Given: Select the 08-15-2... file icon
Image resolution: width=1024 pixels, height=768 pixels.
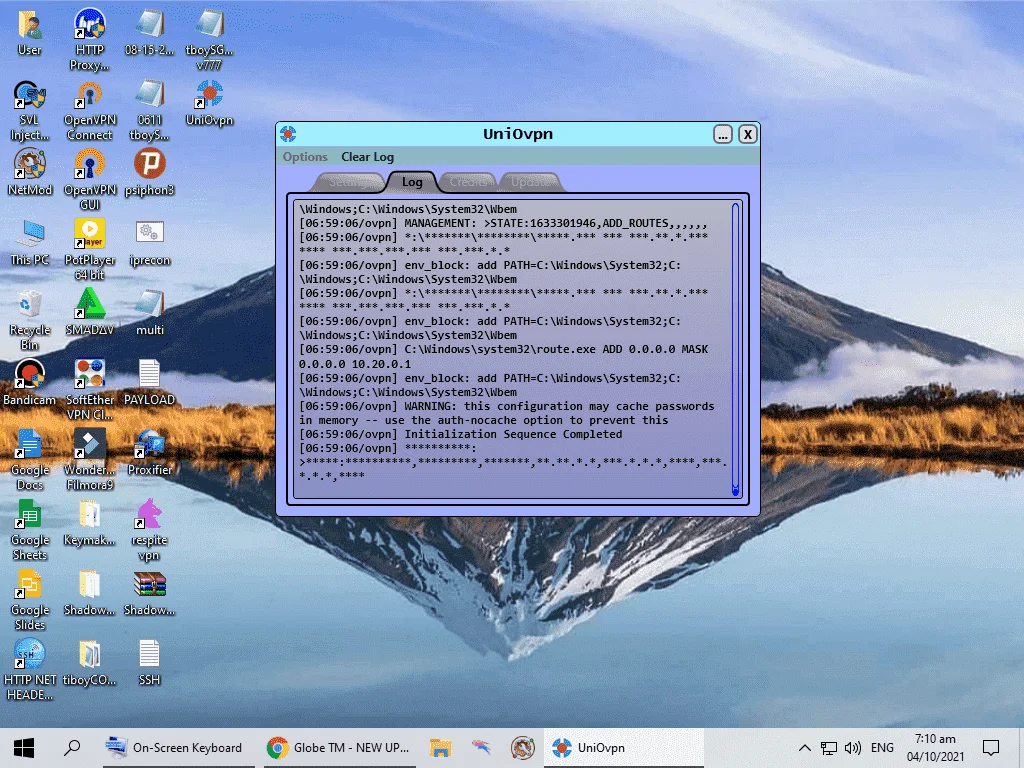Looking at the screenshot, I should pos(150,33).
